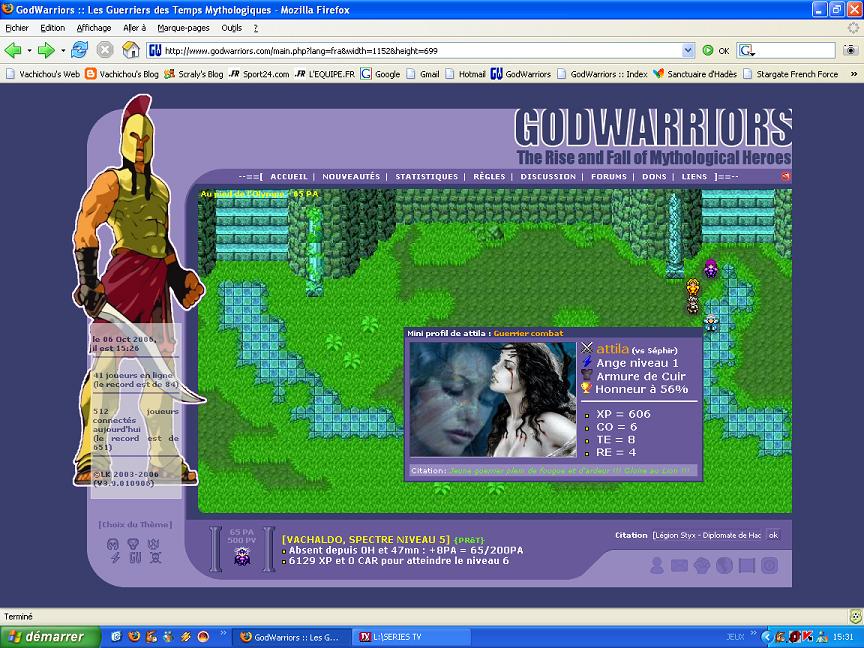Screen dimensions: 864x648
Task: Click the green Go button labeled OK
Action: 716,51
